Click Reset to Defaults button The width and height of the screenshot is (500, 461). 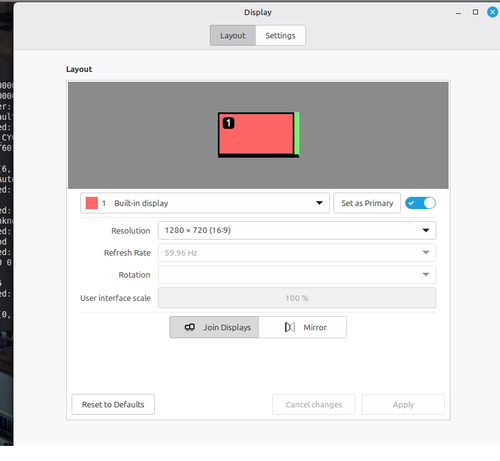click(113, 404)
